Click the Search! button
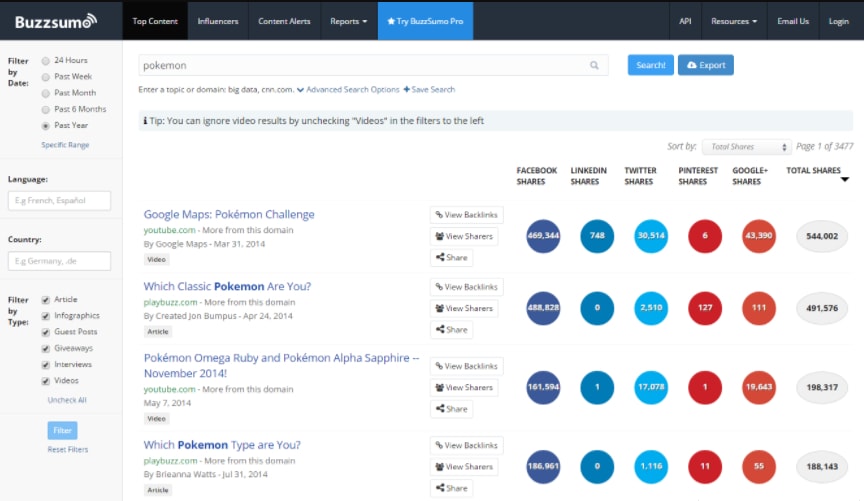The height and width of the screenshot is (501, 864). tap(650, 65)
